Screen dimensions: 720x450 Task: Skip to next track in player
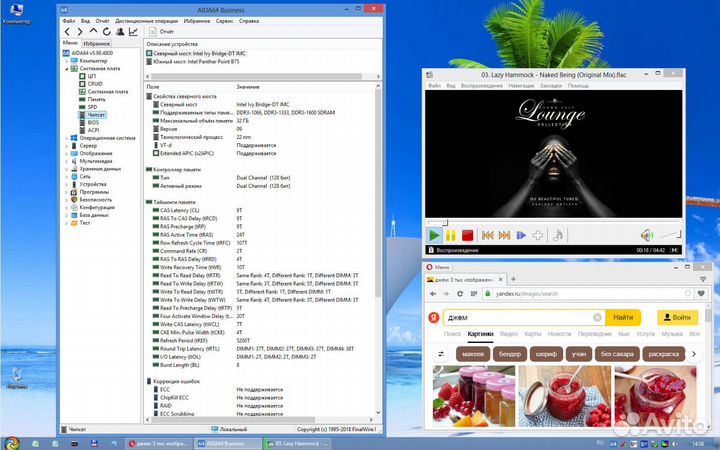pos(504,236)
